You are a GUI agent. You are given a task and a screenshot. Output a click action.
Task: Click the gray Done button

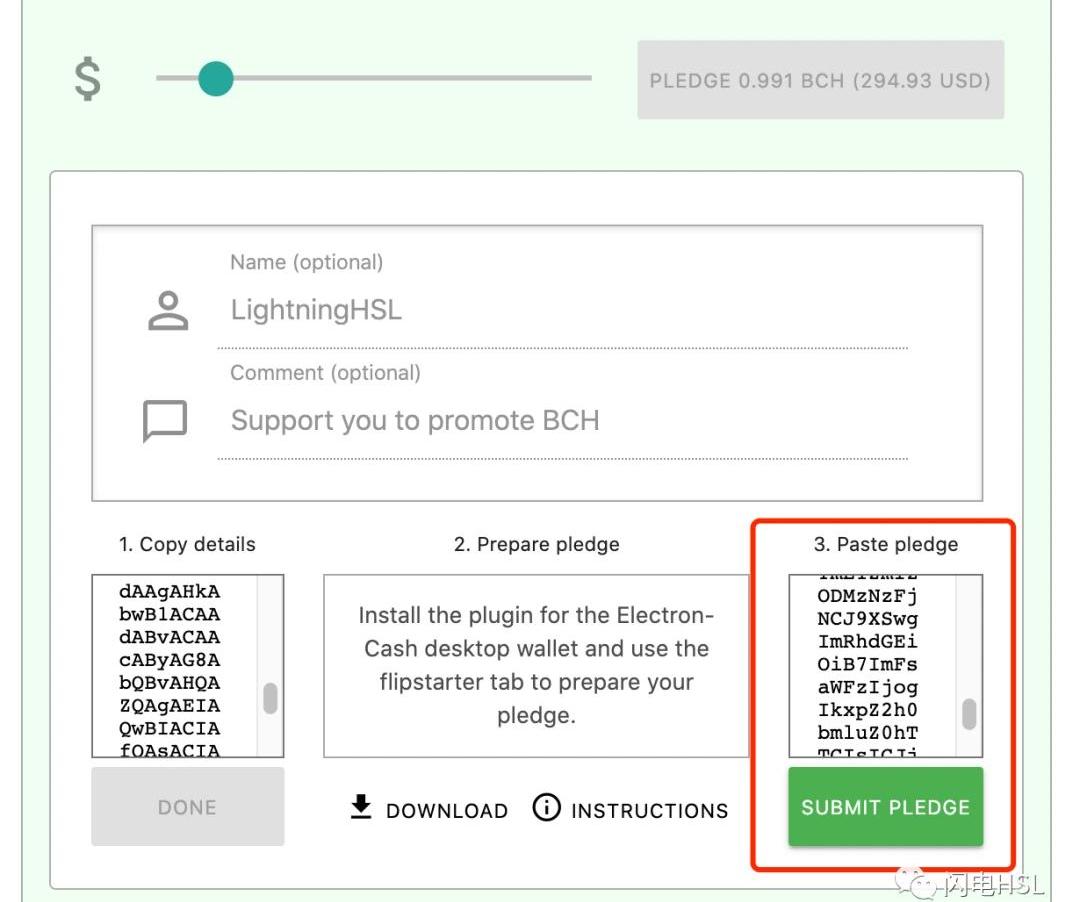point(187,806)
